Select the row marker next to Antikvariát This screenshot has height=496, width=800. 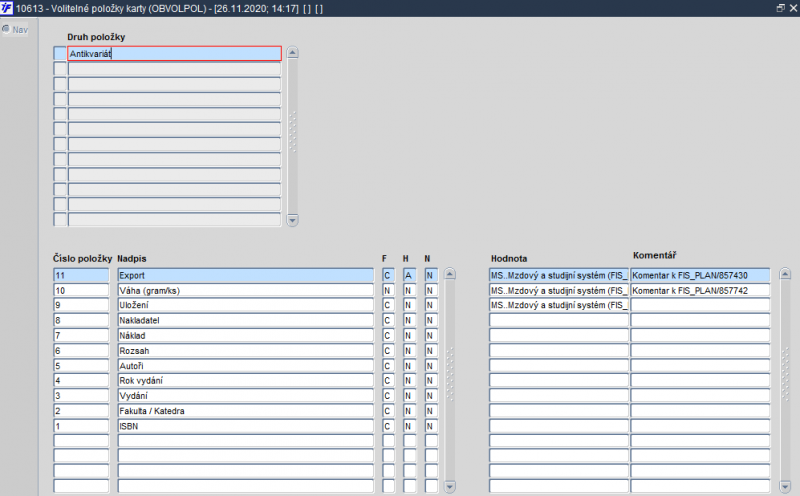click(60, 54)
